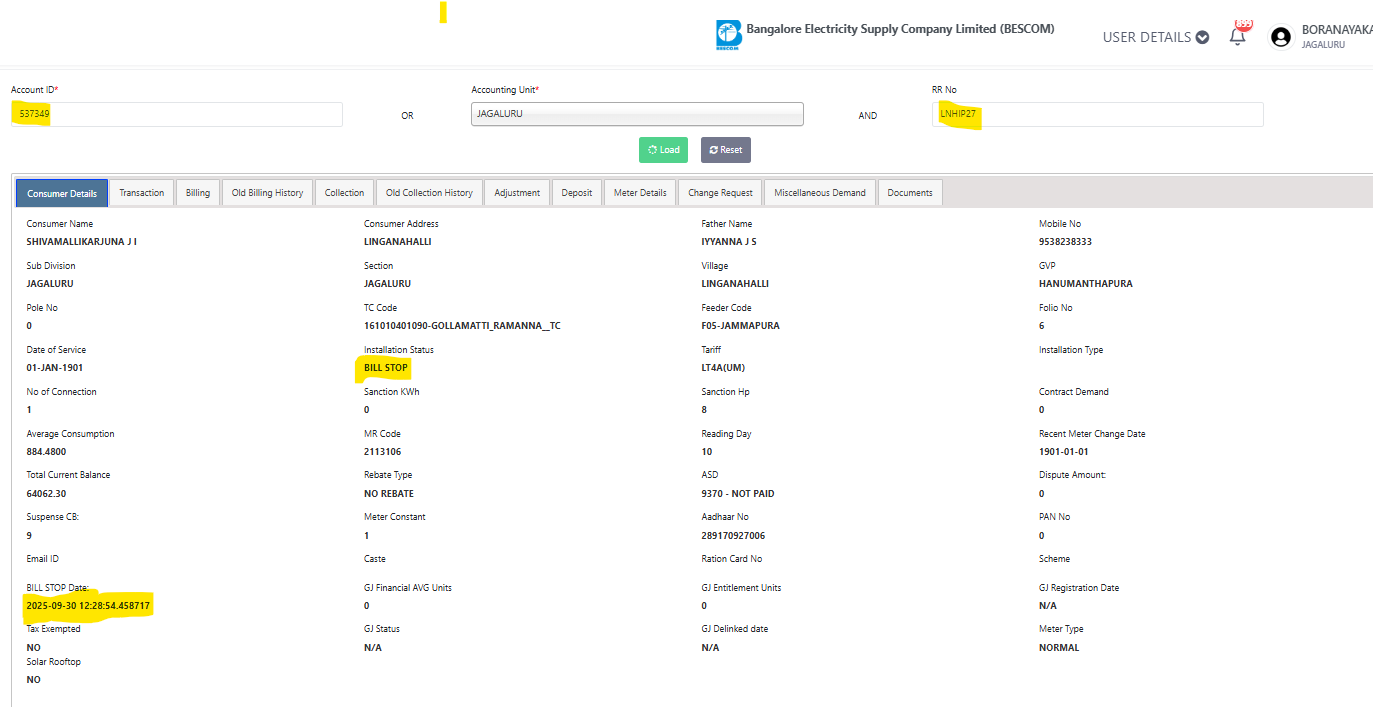The height and width of the screenshot is (707, 1373).
Task: Click BILL STOP date 2025-09-30 timestamp
Action: point(88,606)
